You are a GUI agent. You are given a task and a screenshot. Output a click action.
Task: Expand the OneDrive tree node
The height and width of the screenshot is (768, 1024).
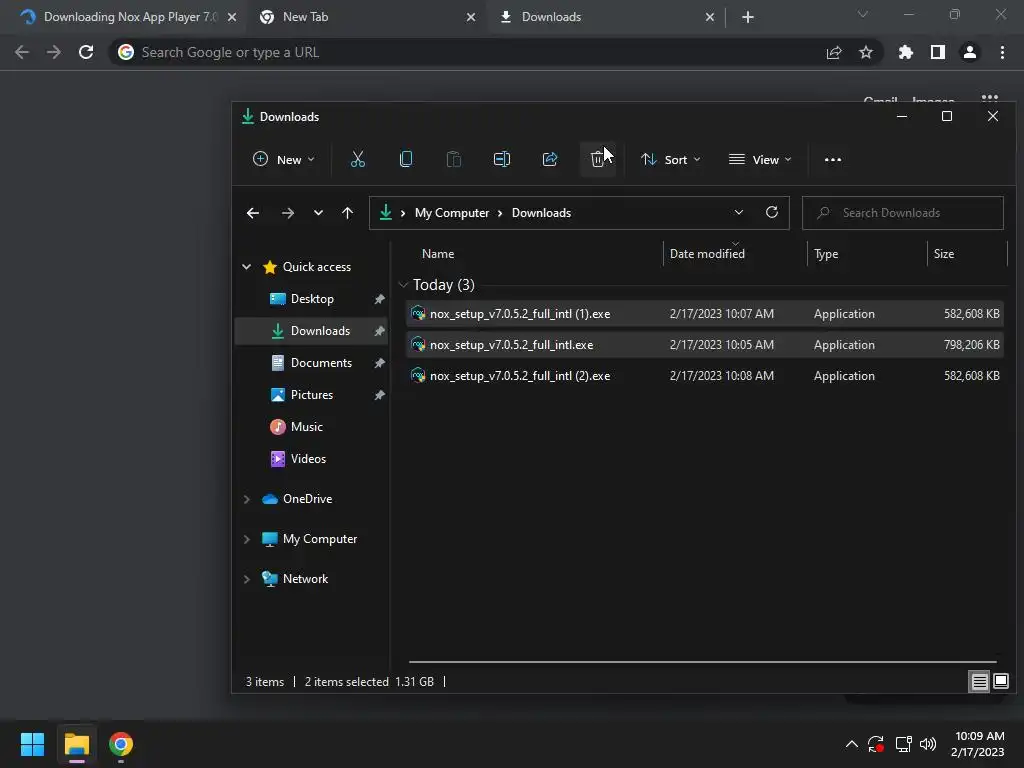coord(246,499)
